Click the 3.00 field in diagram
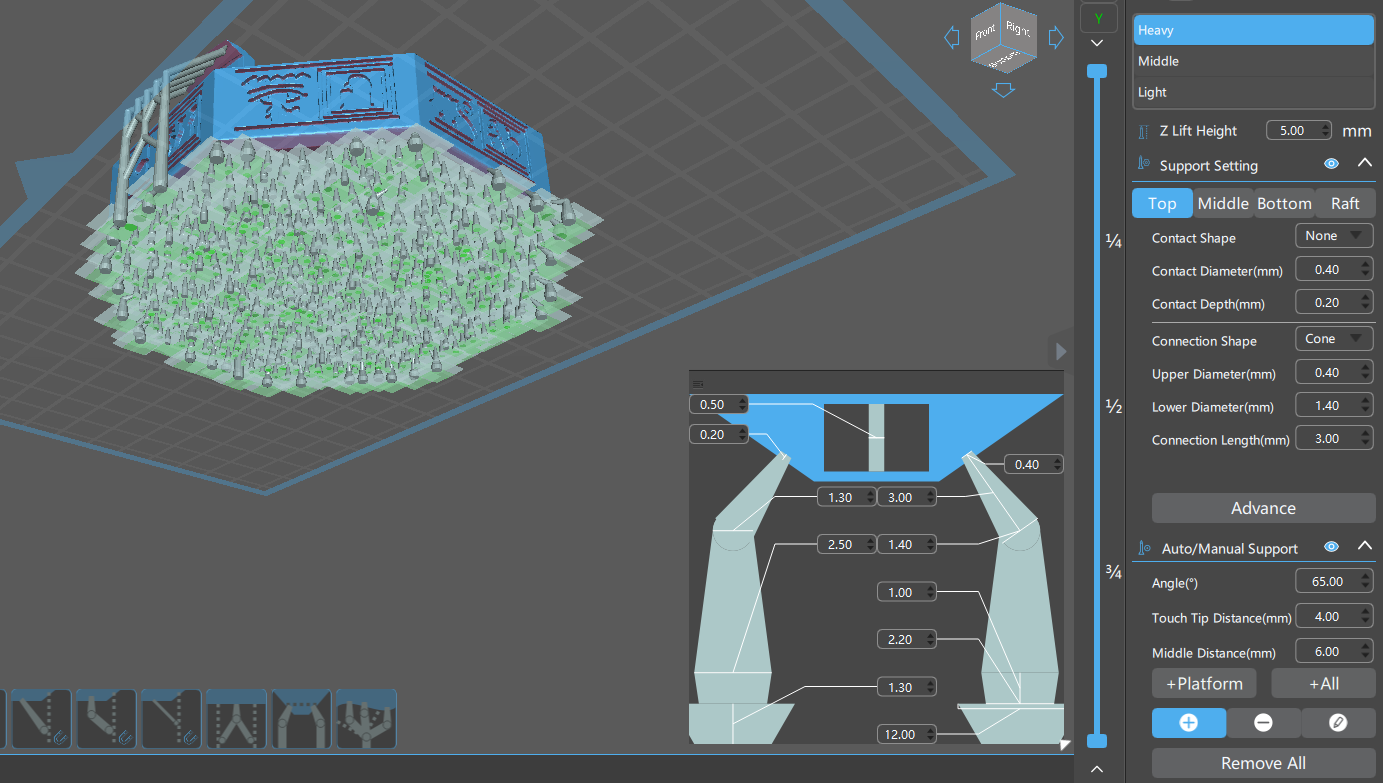Viewport: 1383px width, 783px height. pos(907,497)
